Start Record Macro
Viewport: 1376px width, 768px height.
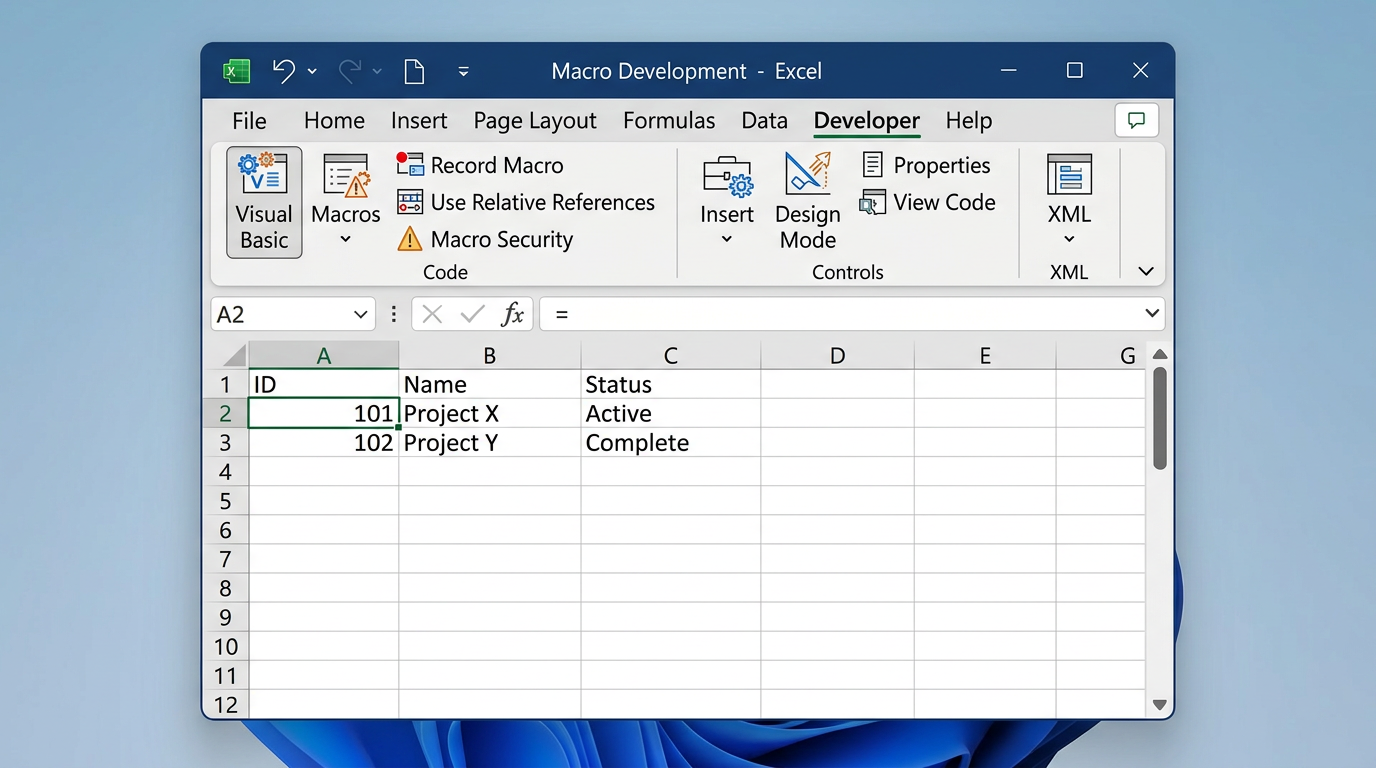(x=480, y=165)
